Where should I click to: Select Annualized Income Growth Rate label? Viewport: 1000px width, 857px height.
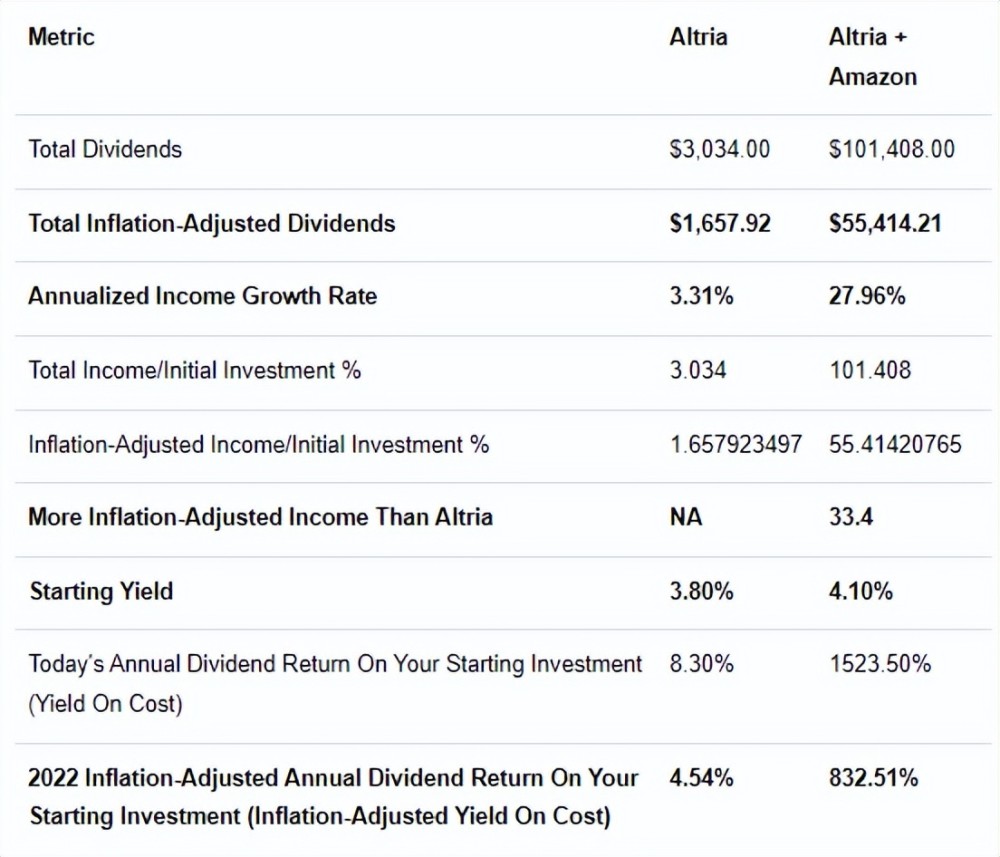202,296
